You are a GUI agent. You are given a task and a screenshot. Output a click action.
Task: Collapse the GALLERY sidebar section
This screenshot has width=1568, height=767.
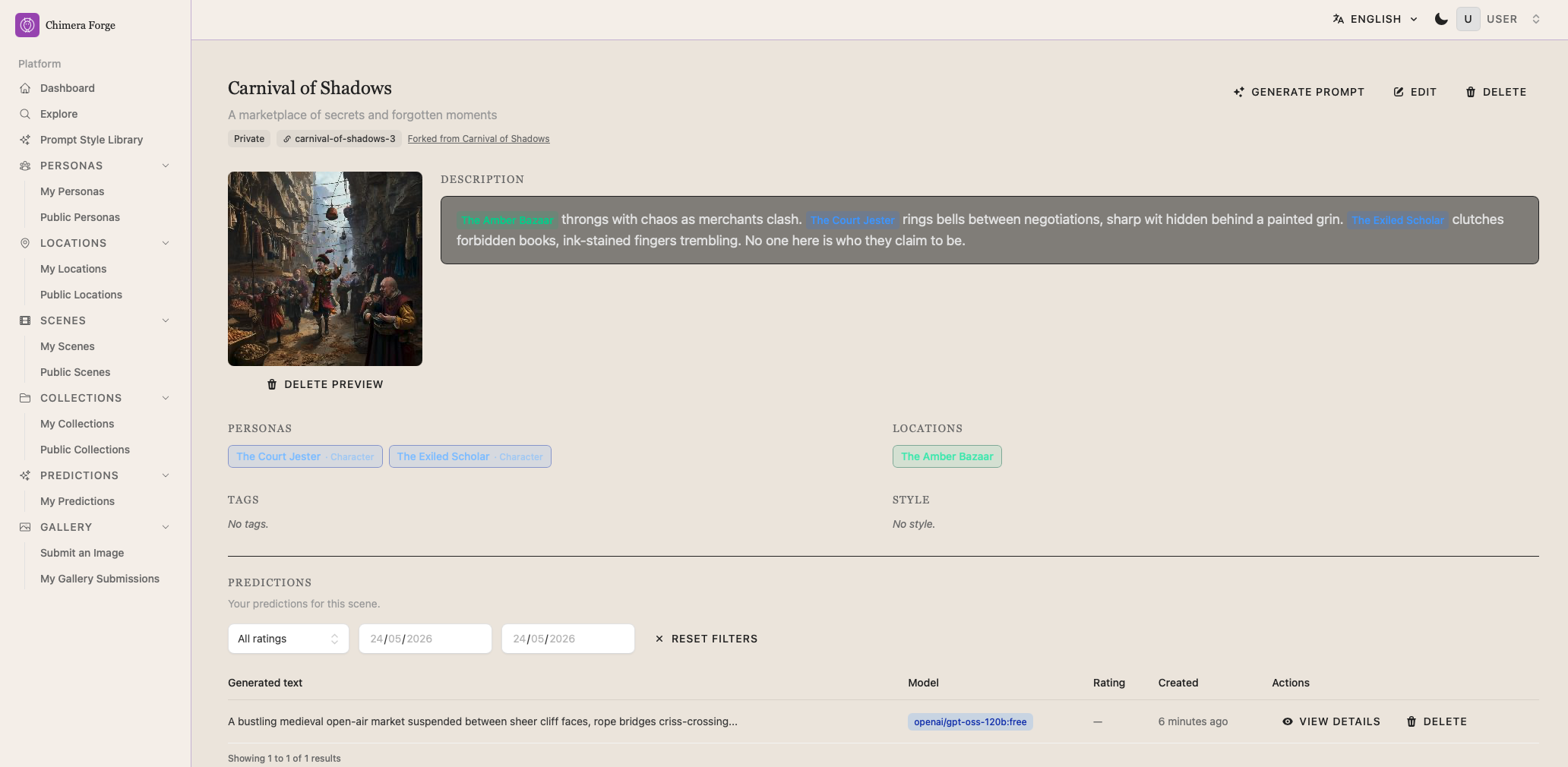(x=166, y=527)
